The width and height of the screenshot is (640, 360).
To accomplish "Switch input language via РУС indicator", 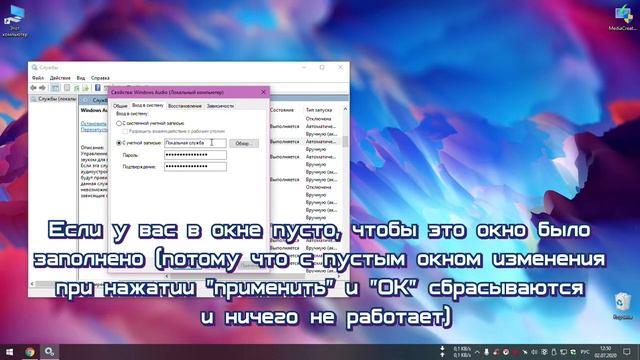I will pos(585,352).
